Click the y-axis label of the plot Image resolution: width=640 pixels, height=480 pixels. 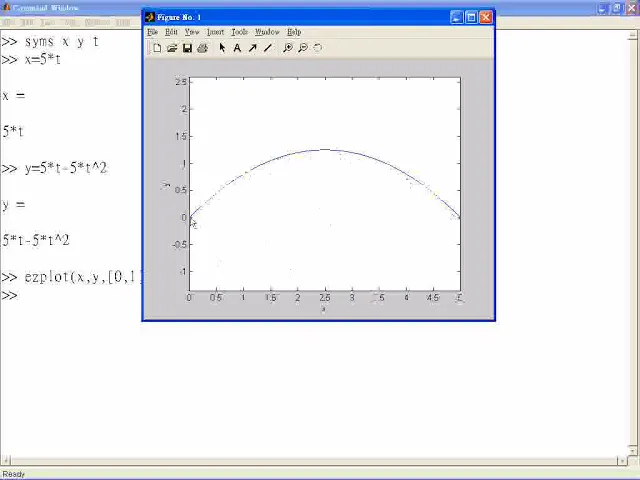(166, 185)
